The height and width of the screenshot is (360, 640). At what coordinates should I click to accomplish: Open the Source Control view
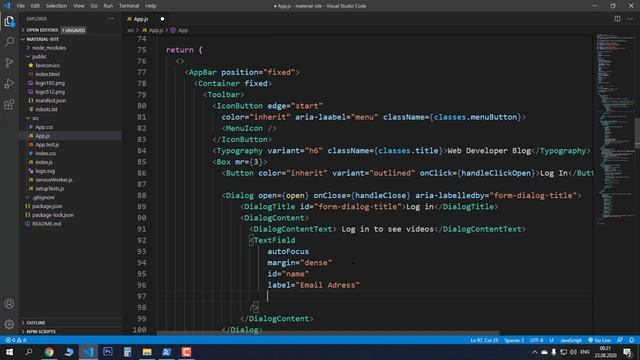click(9, 62)
